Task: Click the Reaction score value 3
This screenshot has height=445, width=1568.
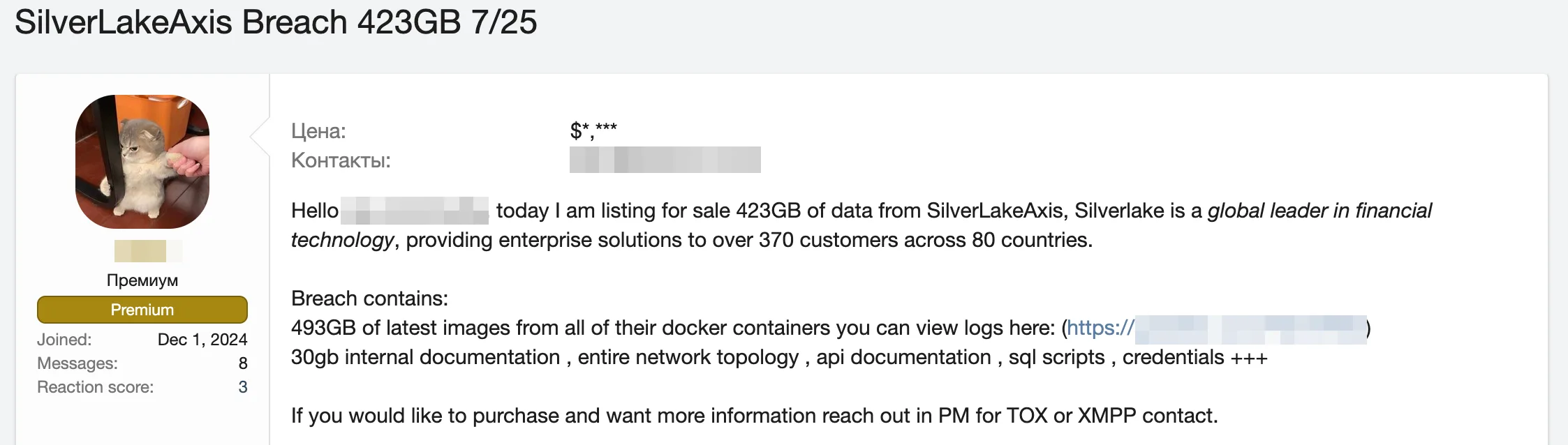Action: click(243, 387)
